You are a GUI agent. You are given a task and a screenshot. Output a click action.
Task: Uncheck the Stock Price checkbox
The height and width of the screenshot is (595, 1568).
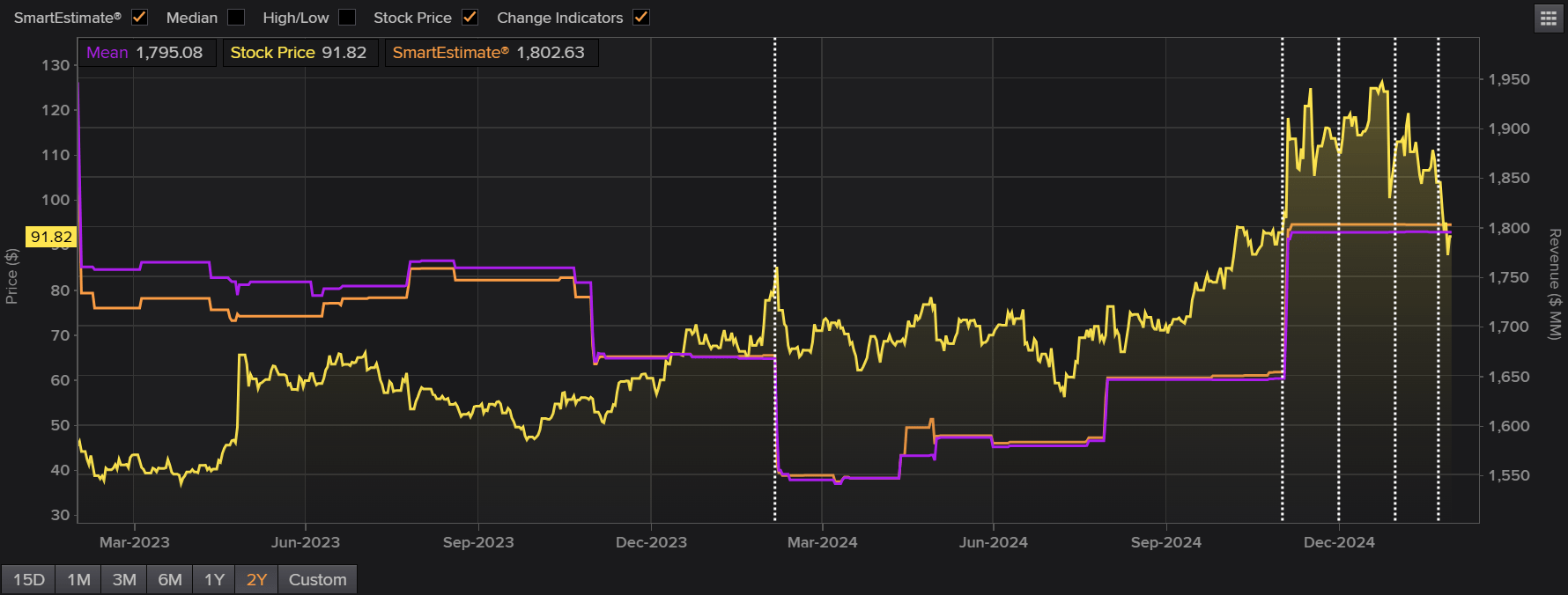point(470,18)
